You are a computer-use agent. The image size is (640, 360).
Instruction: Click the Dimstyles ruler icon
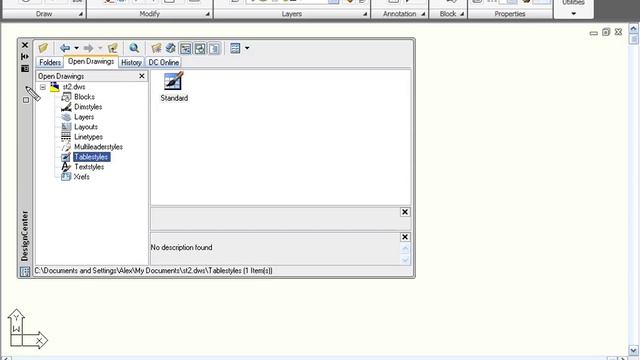pyautogui.click(x=66, y=107)
